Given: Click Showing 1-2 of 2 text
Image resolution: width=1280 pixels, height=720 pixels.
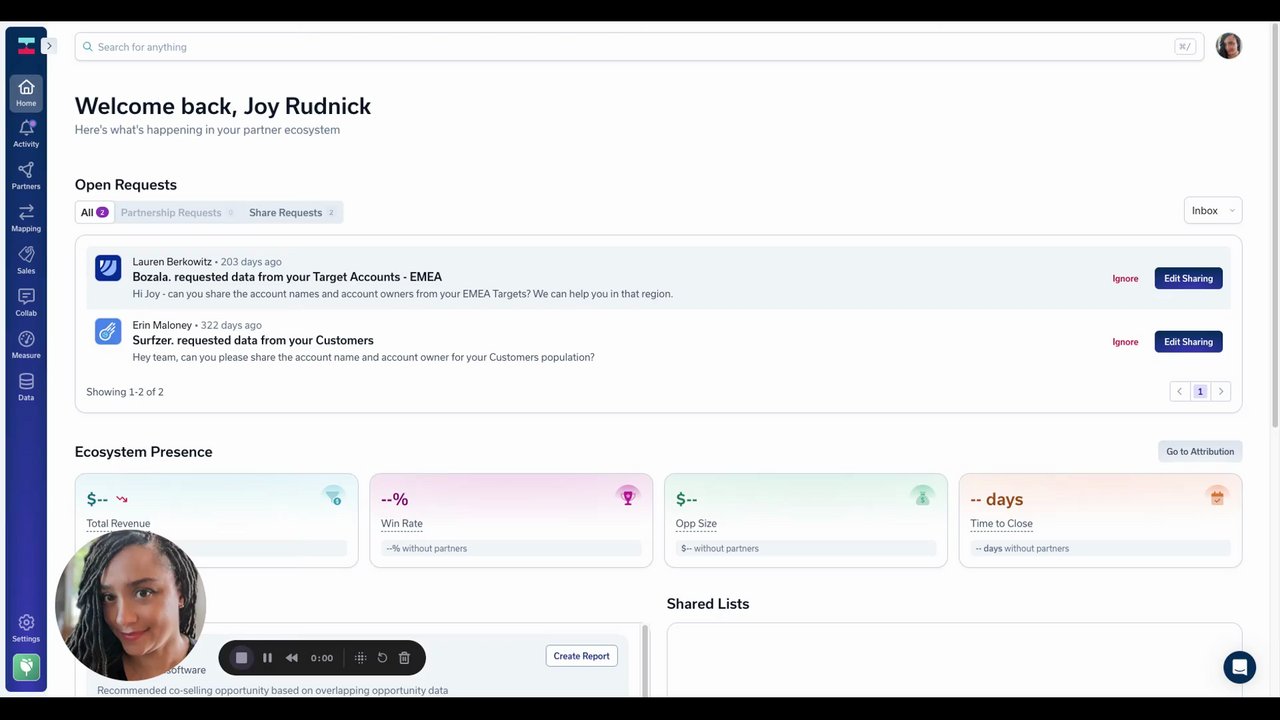Looking at the screenshot, I should click(125, 392).
